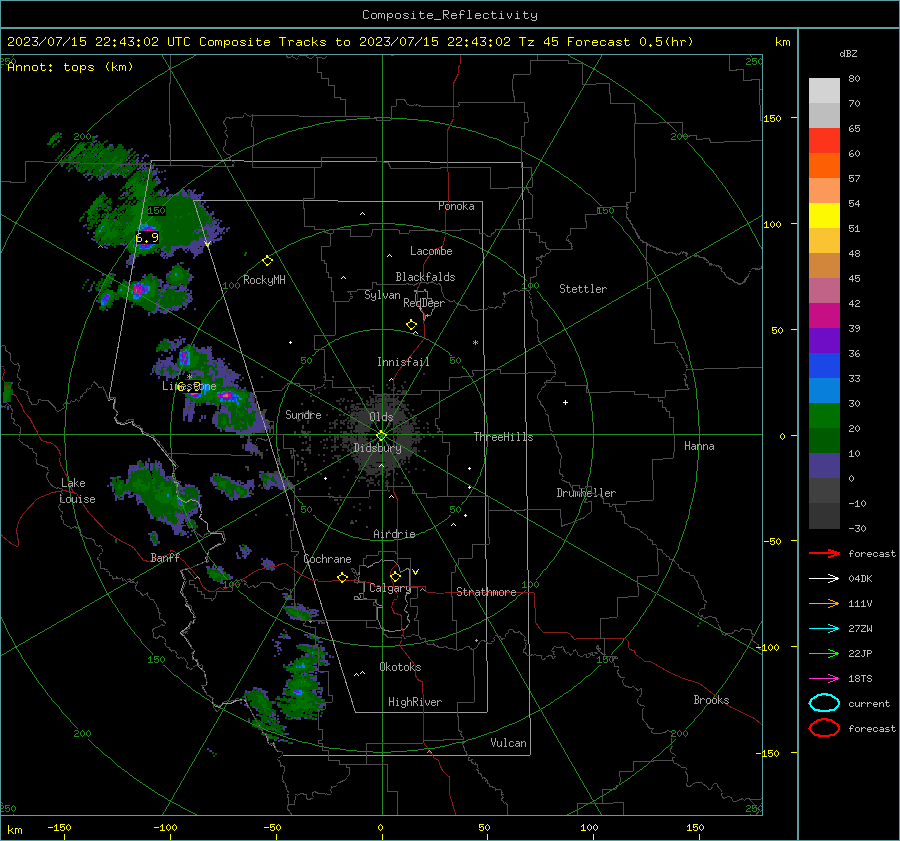
Task: Click the Stettler city label
Action: (x=583, y=289)
